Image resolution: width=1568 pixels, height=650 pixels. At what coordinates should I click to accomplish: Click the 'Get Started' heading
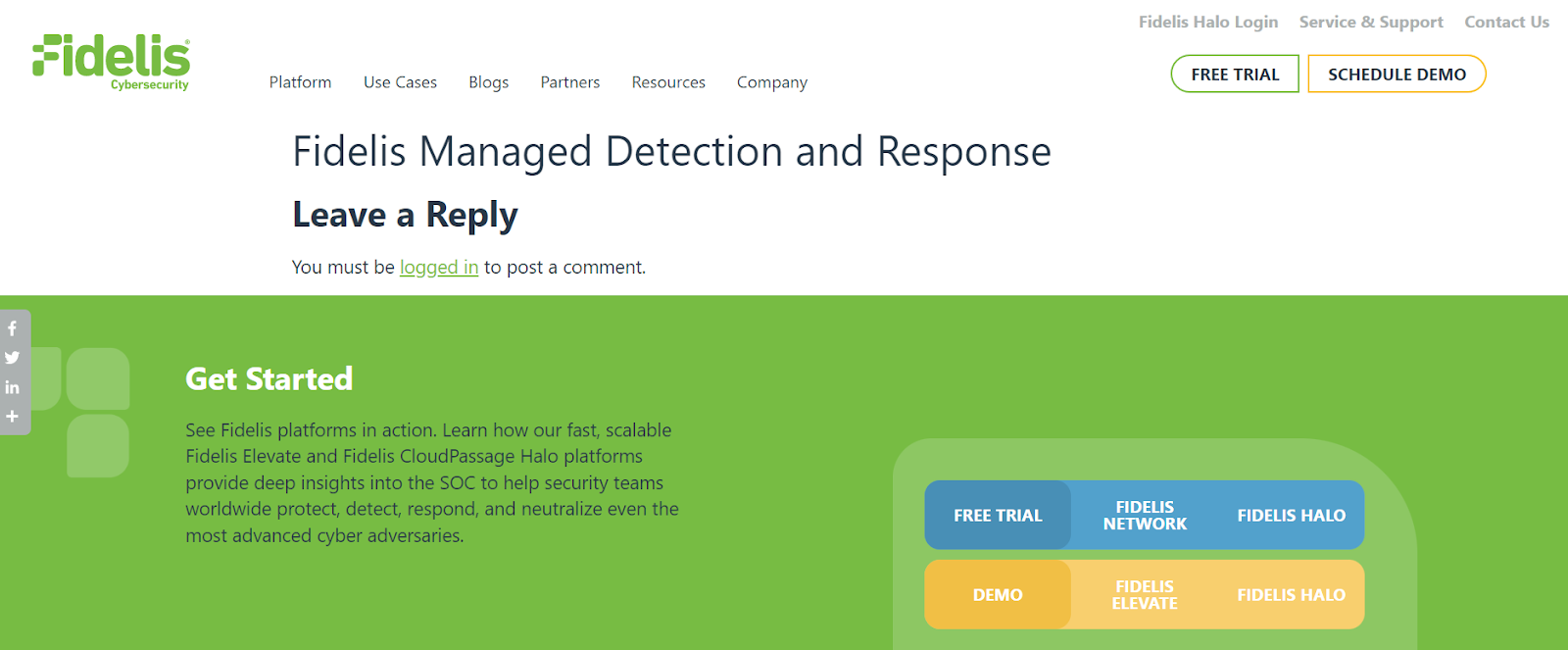tap(269, 378)
